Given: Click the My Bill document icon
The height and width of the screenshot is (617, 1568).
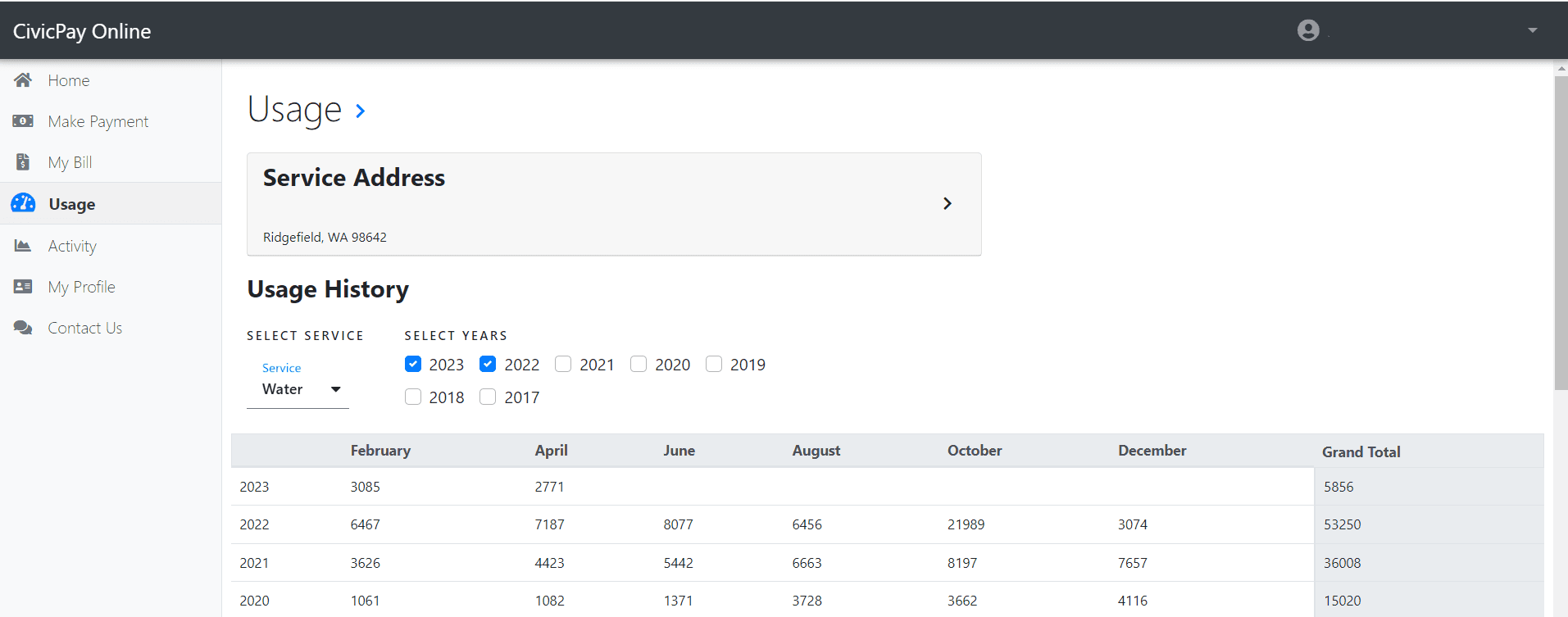Looking at the screenshot, I should click(23, 161).
